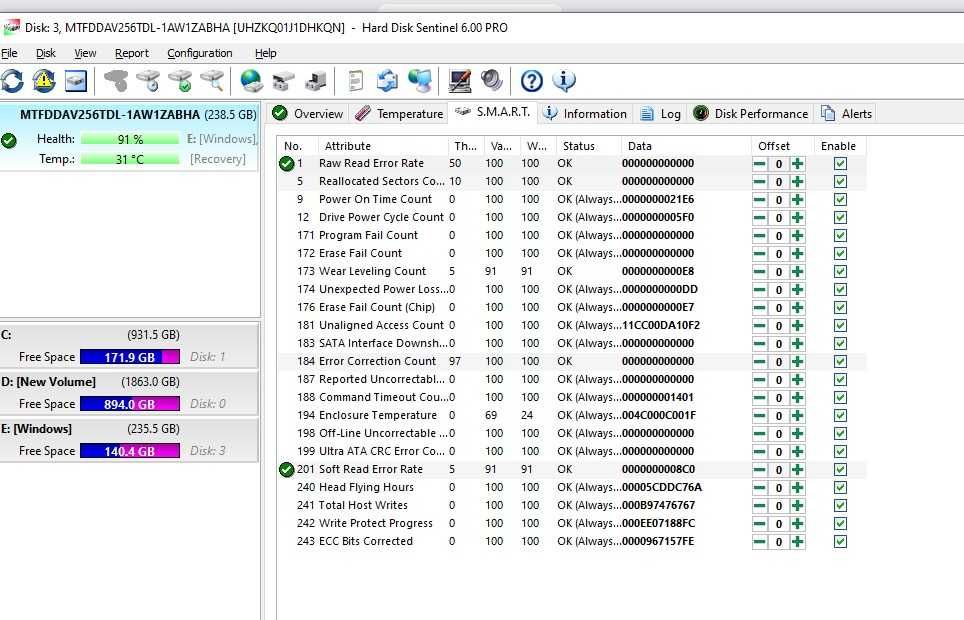Click the D: New Volume free space bar
This screenshot has width=964, height=620.
pos(130,404)
